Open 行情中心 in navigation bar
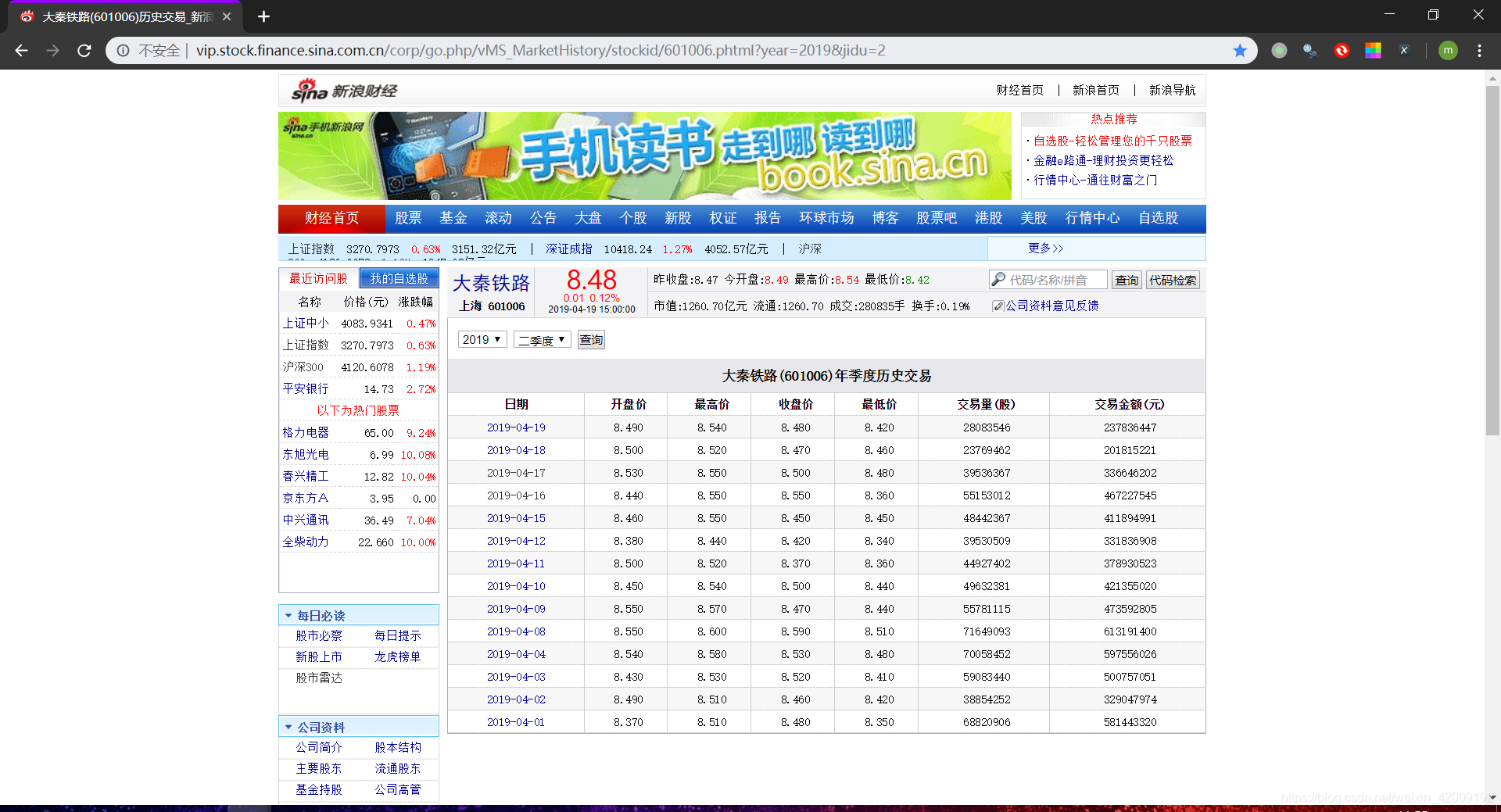Viewport: 1501px width, 812px height. pos(1092,218)
